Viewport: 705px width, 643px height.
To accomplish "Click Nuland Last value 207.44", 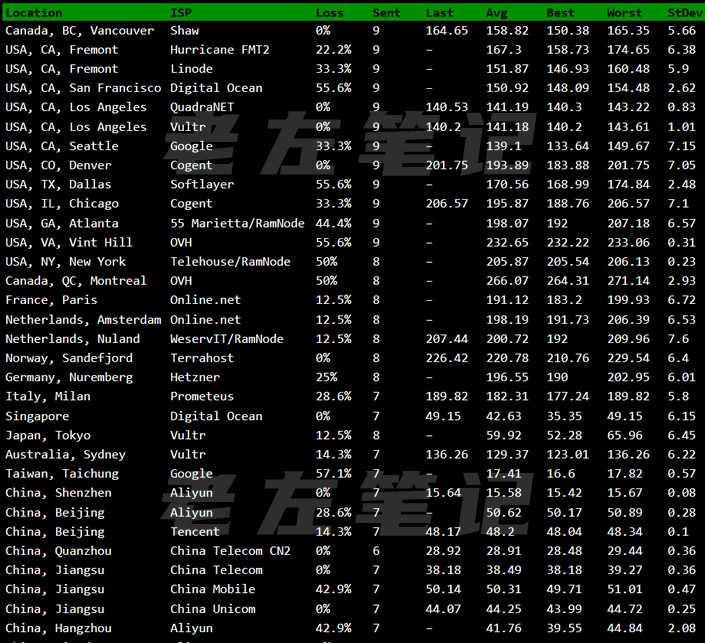I will point(447,339).
